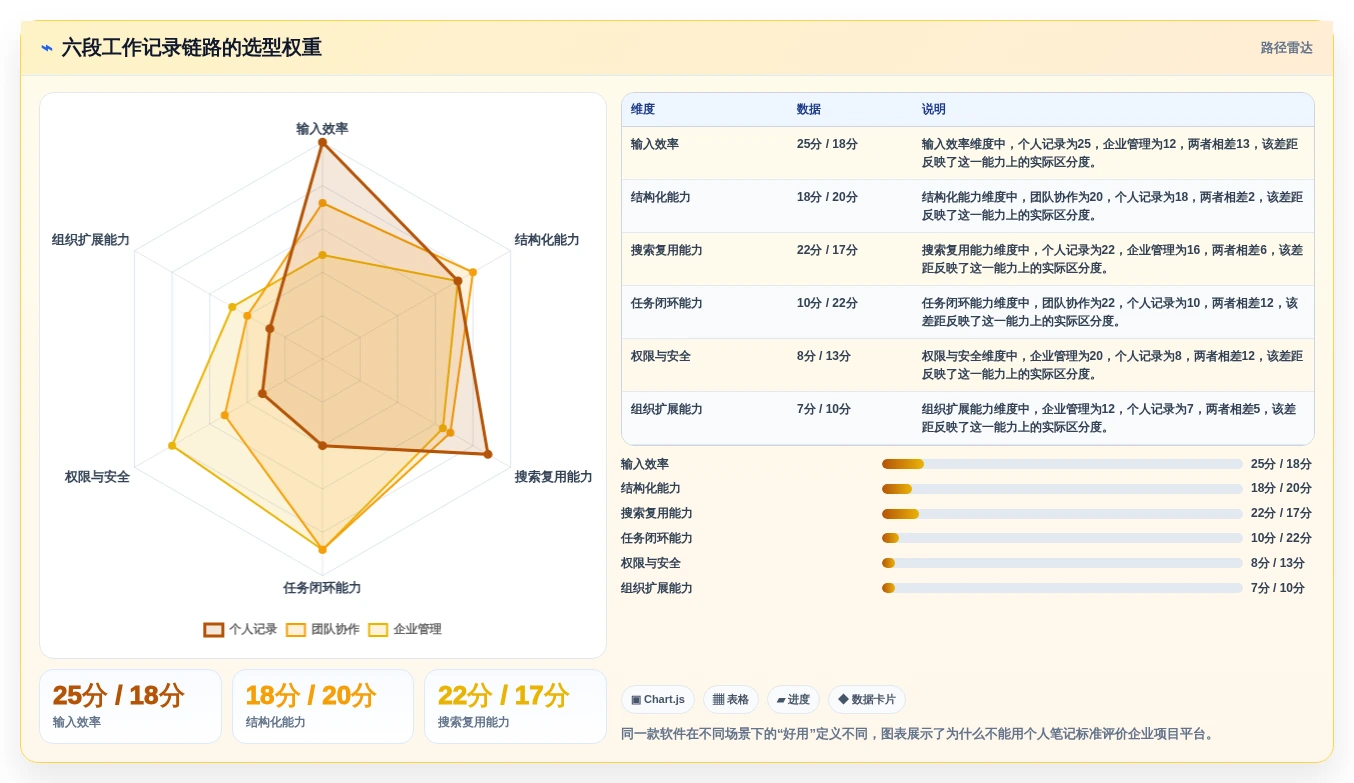This screenshot has width=1354, height=783.
Task: Click the 22分 / 17分 table cell
Action: coord(827,250)
